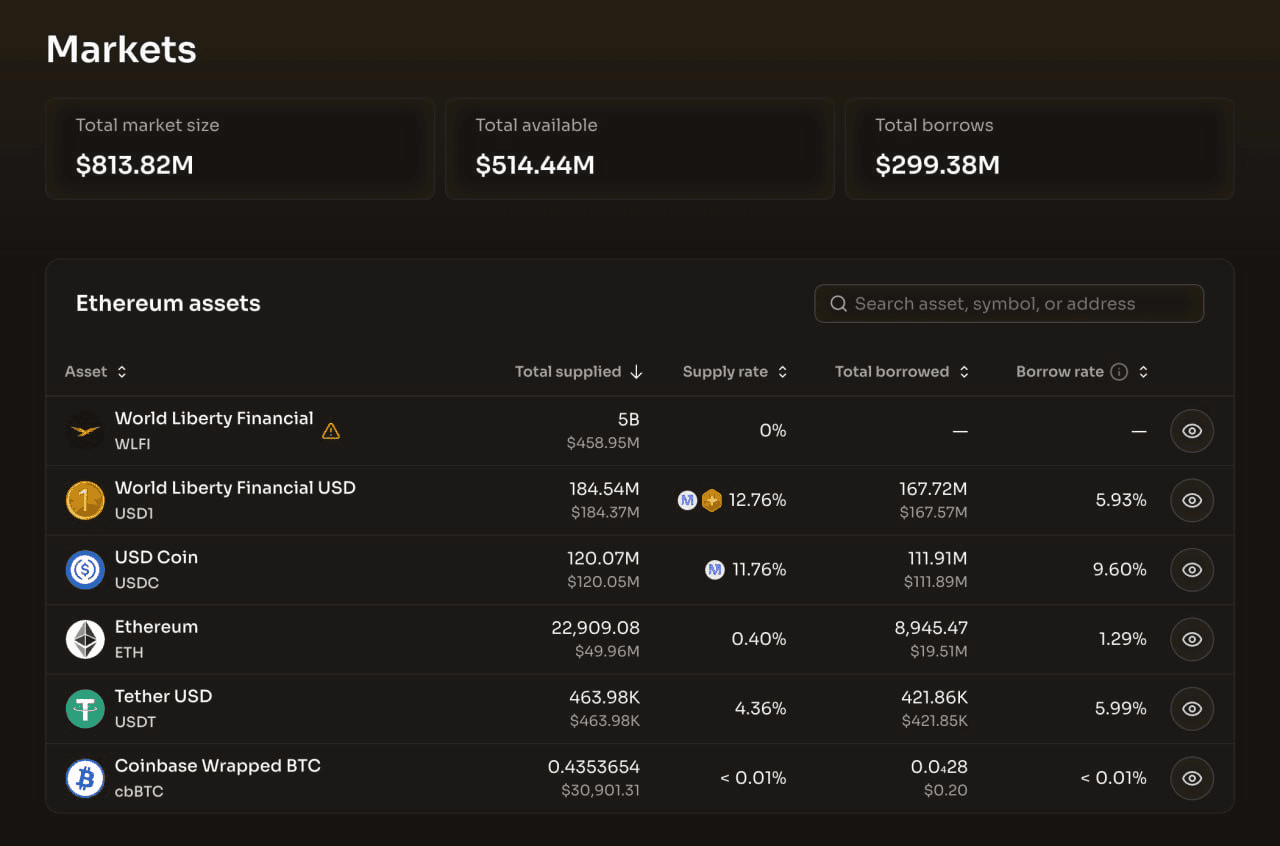This screenshot has height=846, width=1280.
Task: Click the Borrow rate info icon
Action: coord(1119,372)
